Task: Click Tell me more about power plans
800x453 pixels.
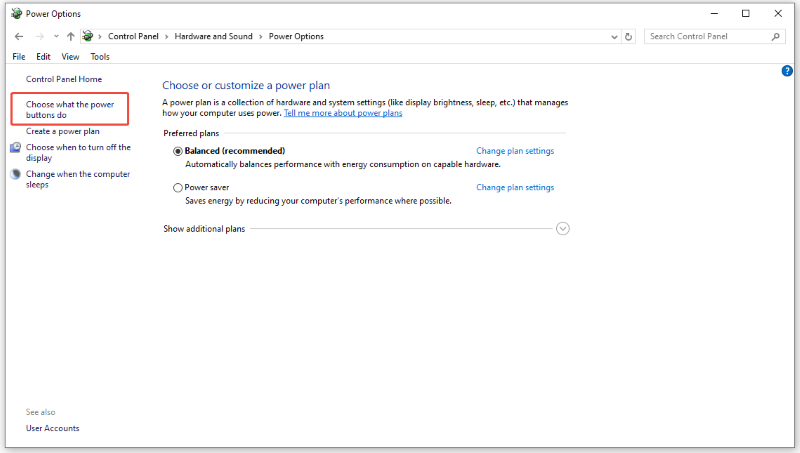Action: pyautogui.click(x=343, y=114)
